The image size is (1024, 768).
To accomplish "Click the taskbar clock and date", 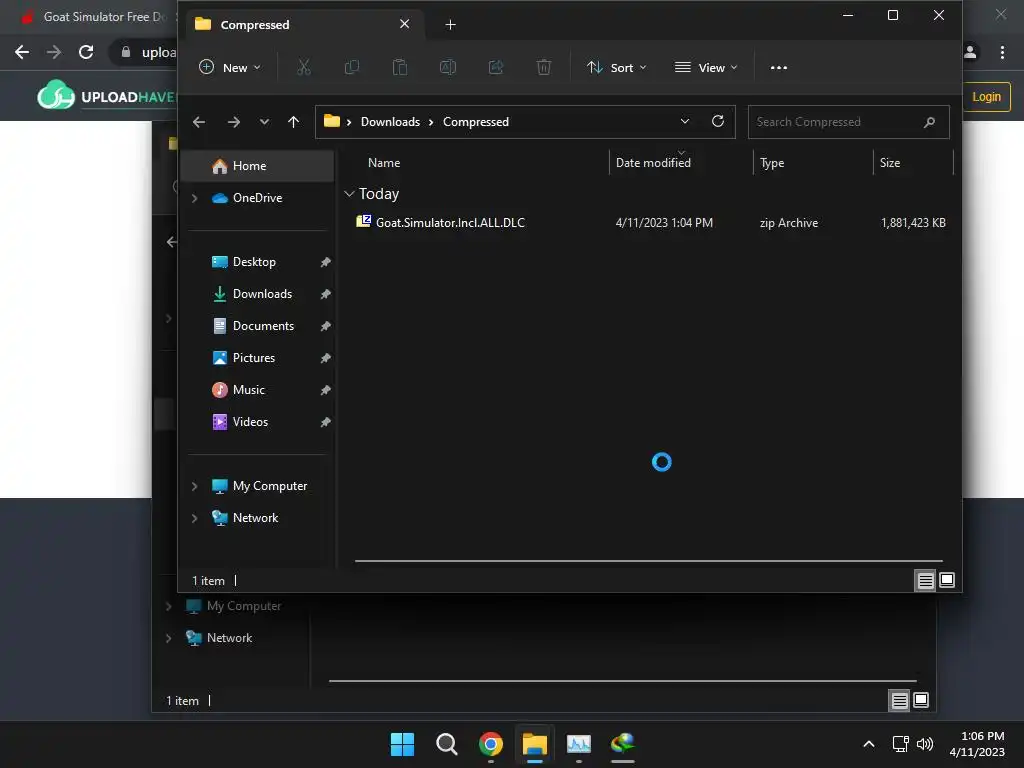I will click(977, 744).
